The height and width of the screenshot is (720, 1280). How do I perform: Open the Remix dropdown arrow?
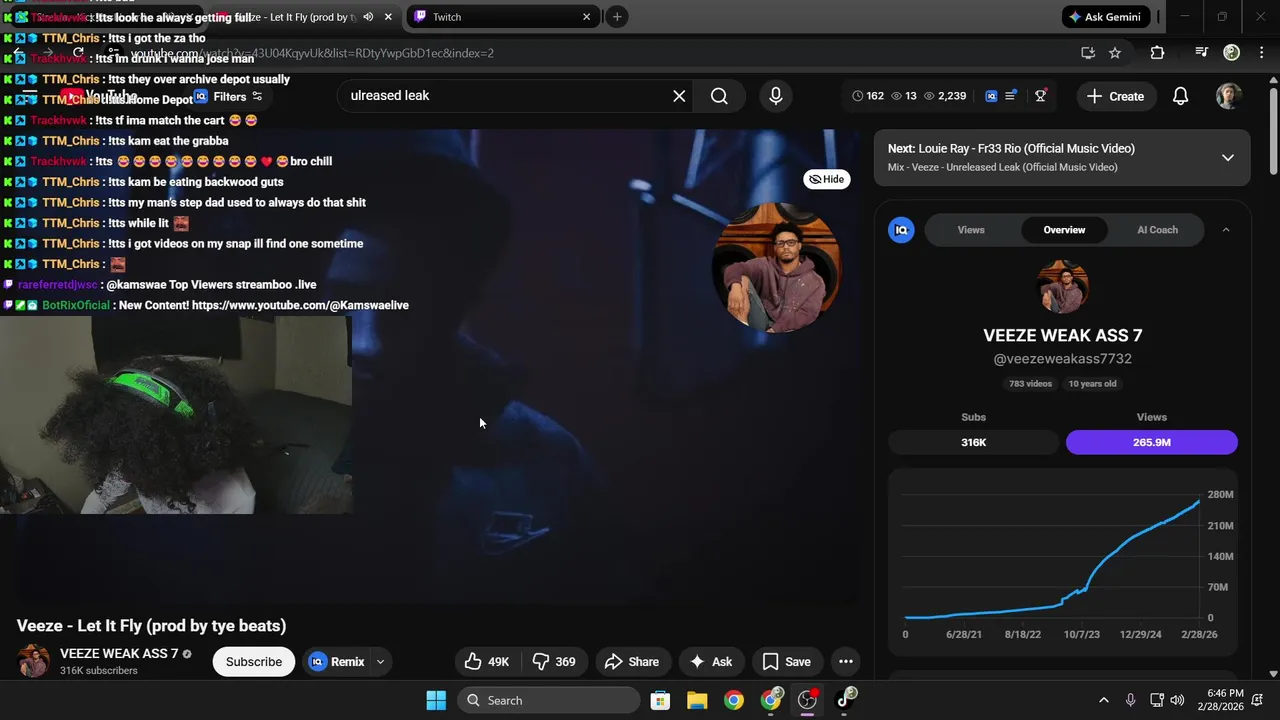tap(380, 662)
